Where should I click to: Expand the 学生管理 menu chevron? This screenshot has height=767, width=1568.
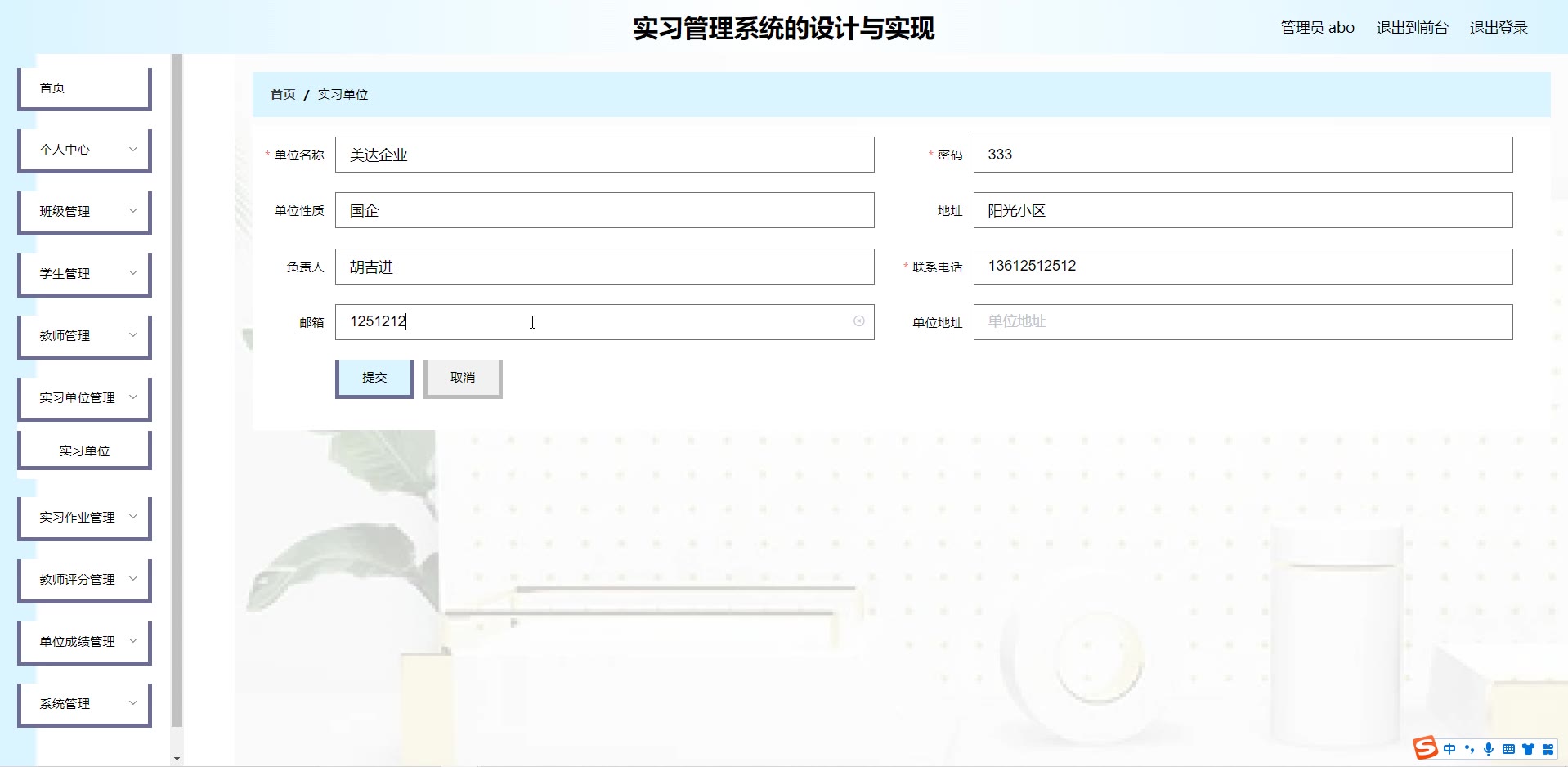(133, 273)
